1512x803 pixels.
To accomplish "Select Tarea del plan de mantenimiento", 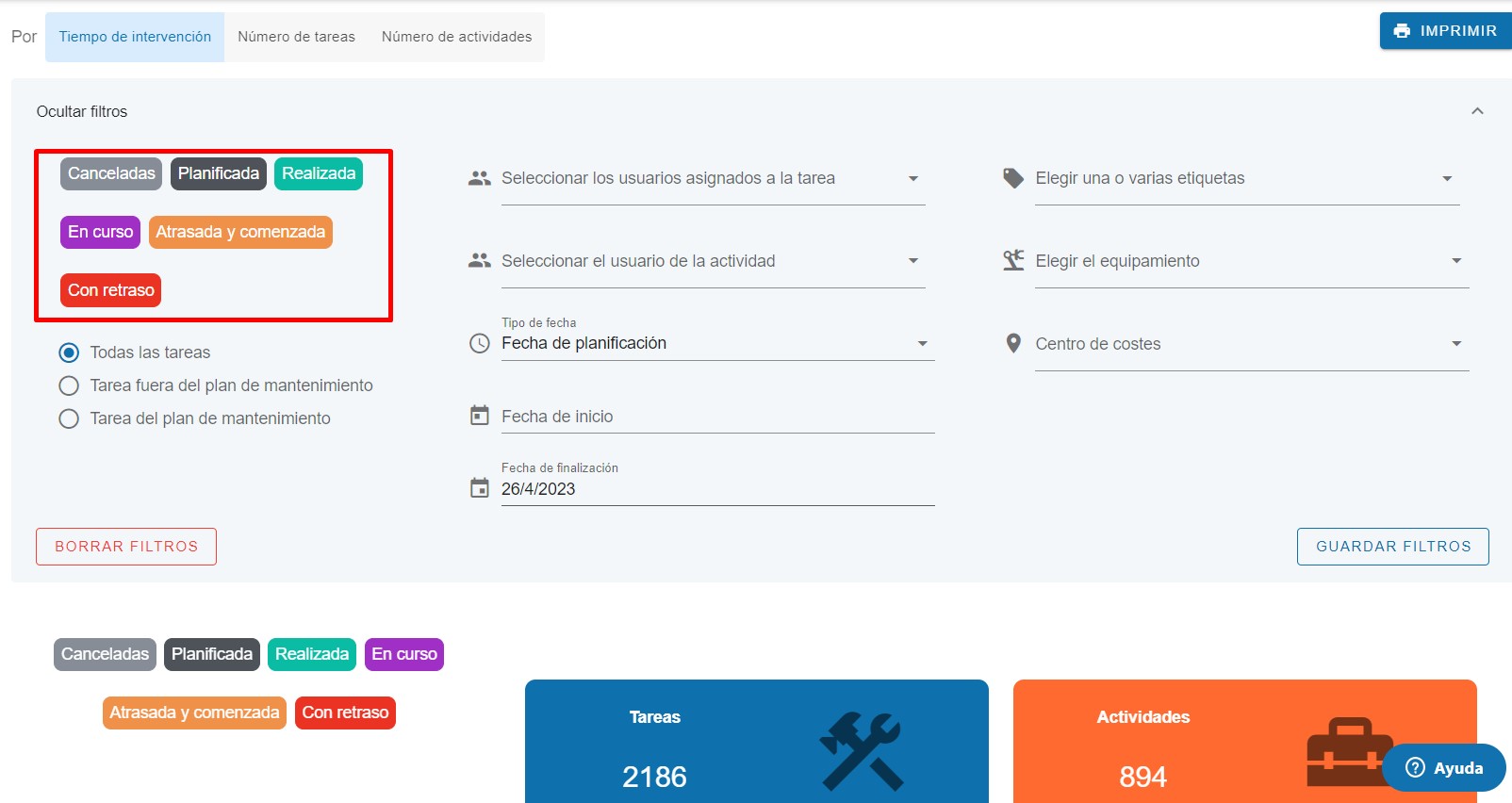I will tap(69, 418).
